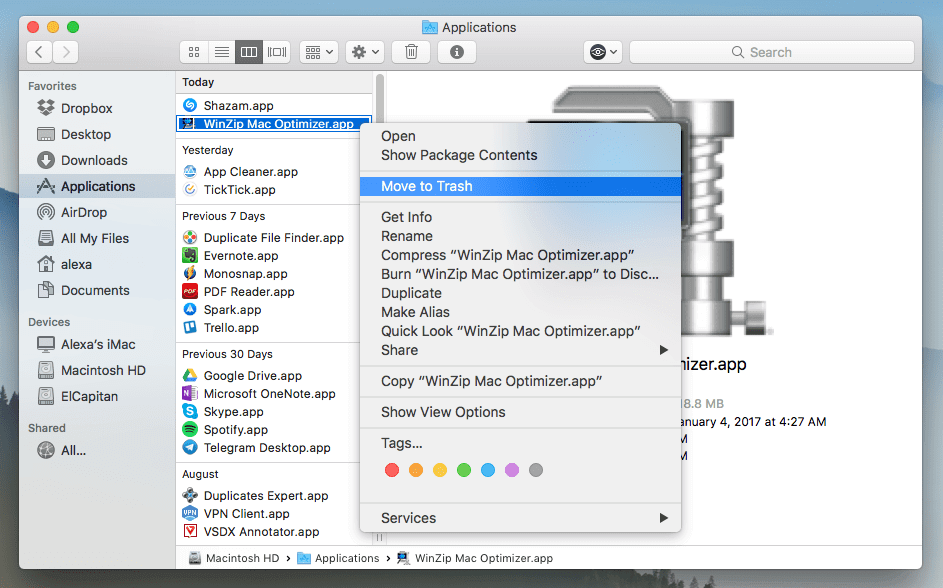The height and width of the screenshot is (588, 943).
Task: Open Dropbox in the sidebar
Action: point(86,108)
